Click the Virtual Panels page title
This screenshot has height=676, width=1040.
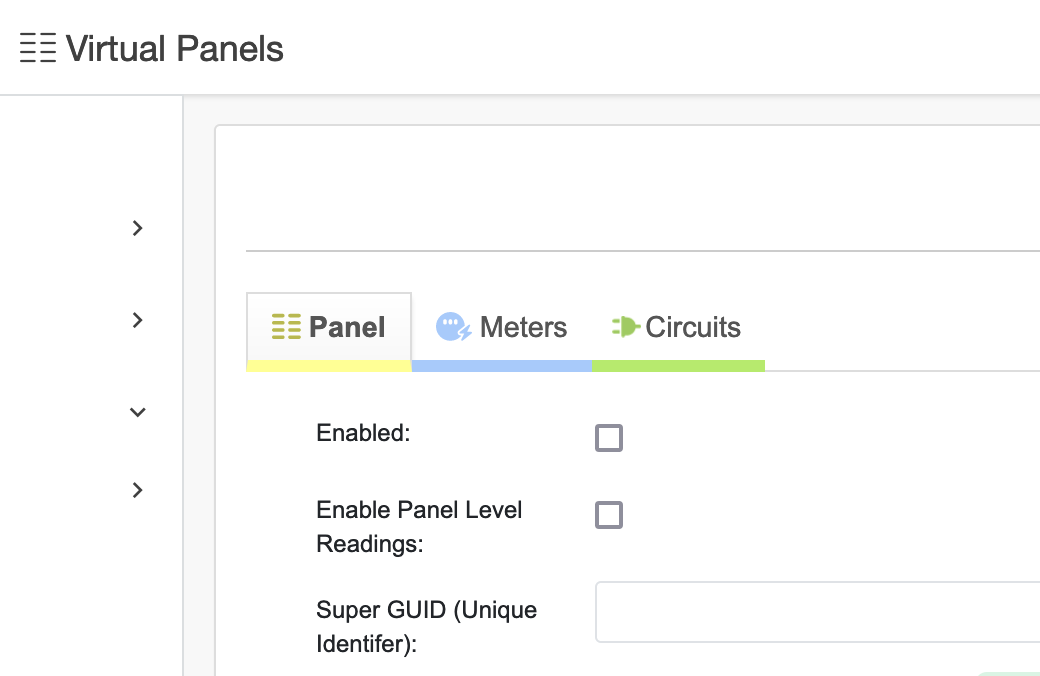[x=175, y=48]
